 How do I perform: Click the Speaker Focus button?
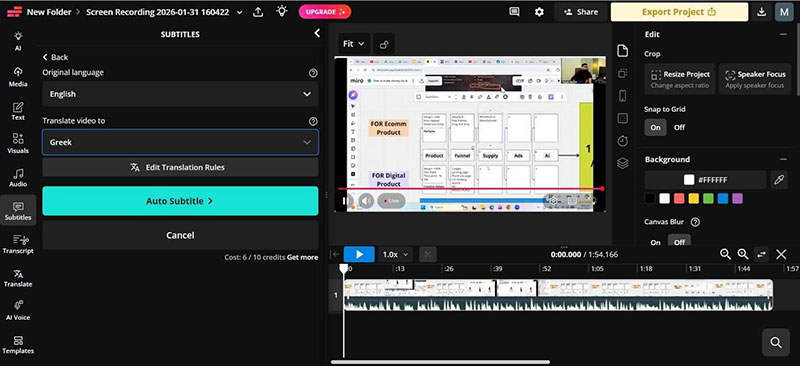click(x=755, y=79)
